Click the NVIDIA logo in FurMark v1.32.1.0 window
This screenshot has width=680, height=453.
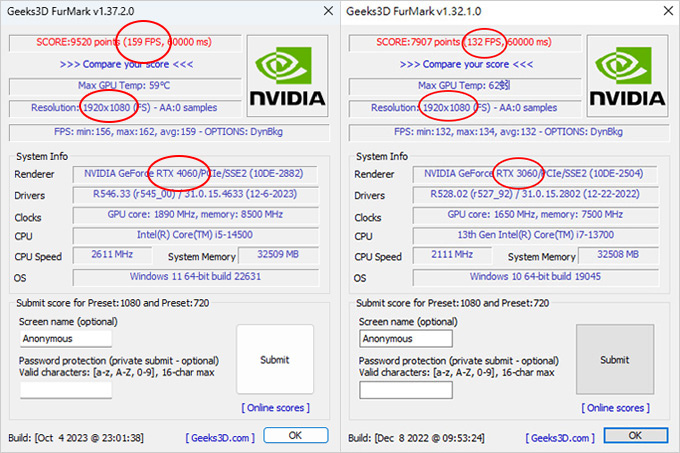(x=627, y=76)
